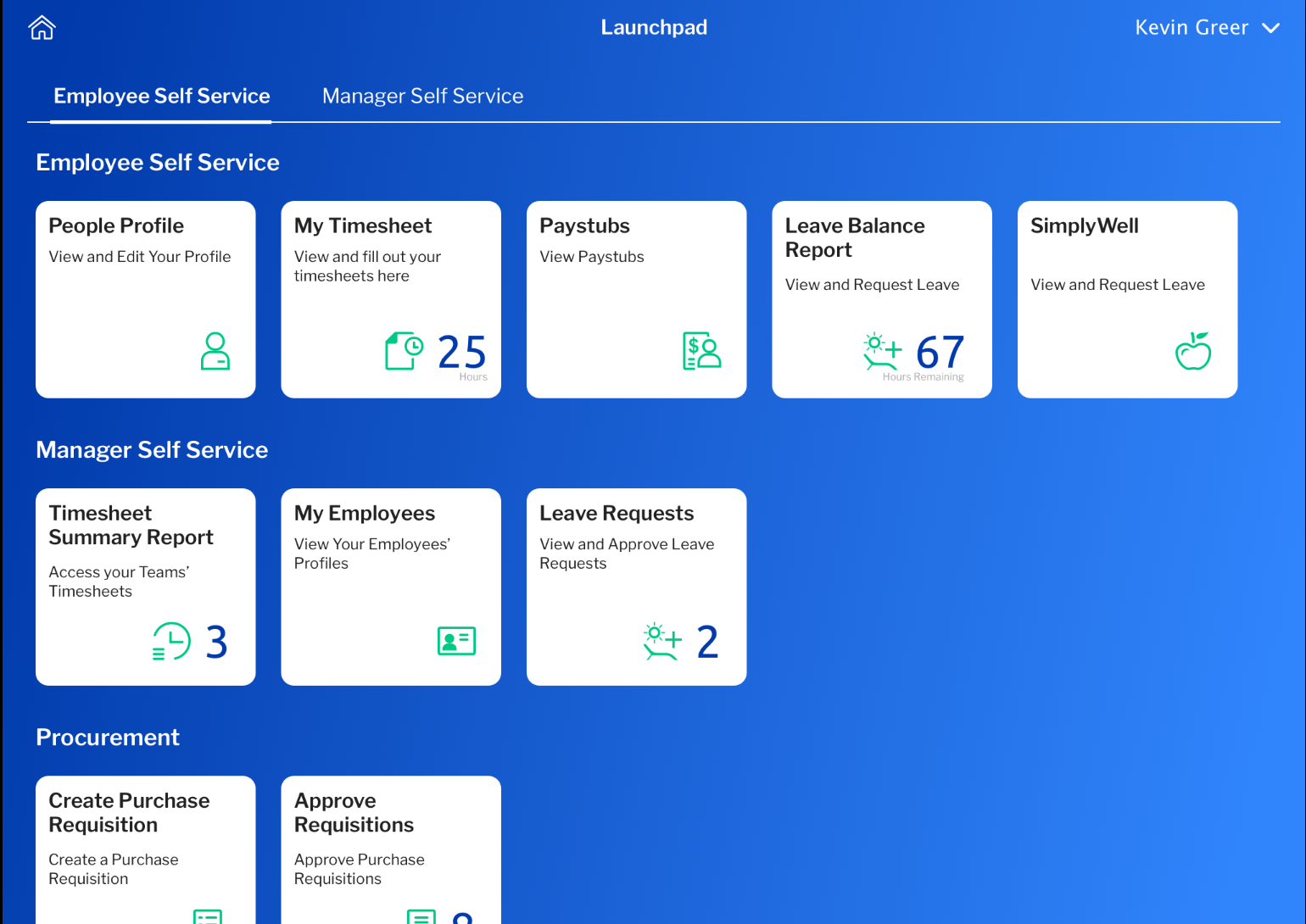Open Timesheet Summary Report tile

(x=146, y=587)
